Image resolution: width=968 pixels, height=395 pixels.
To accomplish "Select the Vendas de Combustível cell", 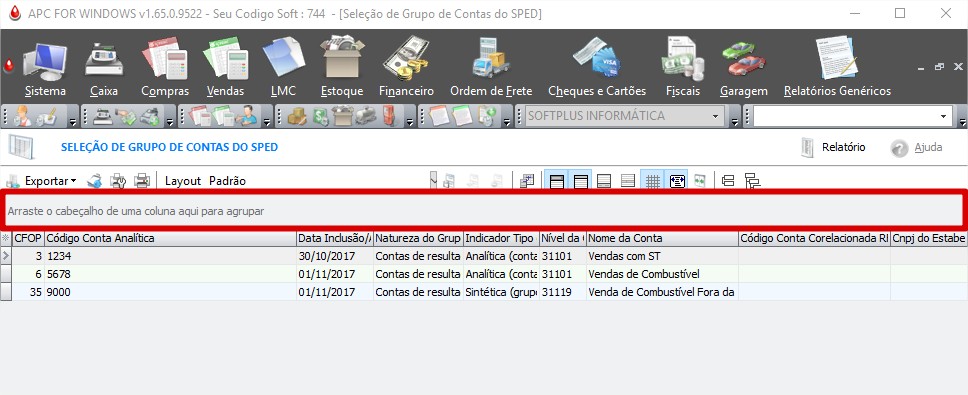I will [x=662, y=274].
